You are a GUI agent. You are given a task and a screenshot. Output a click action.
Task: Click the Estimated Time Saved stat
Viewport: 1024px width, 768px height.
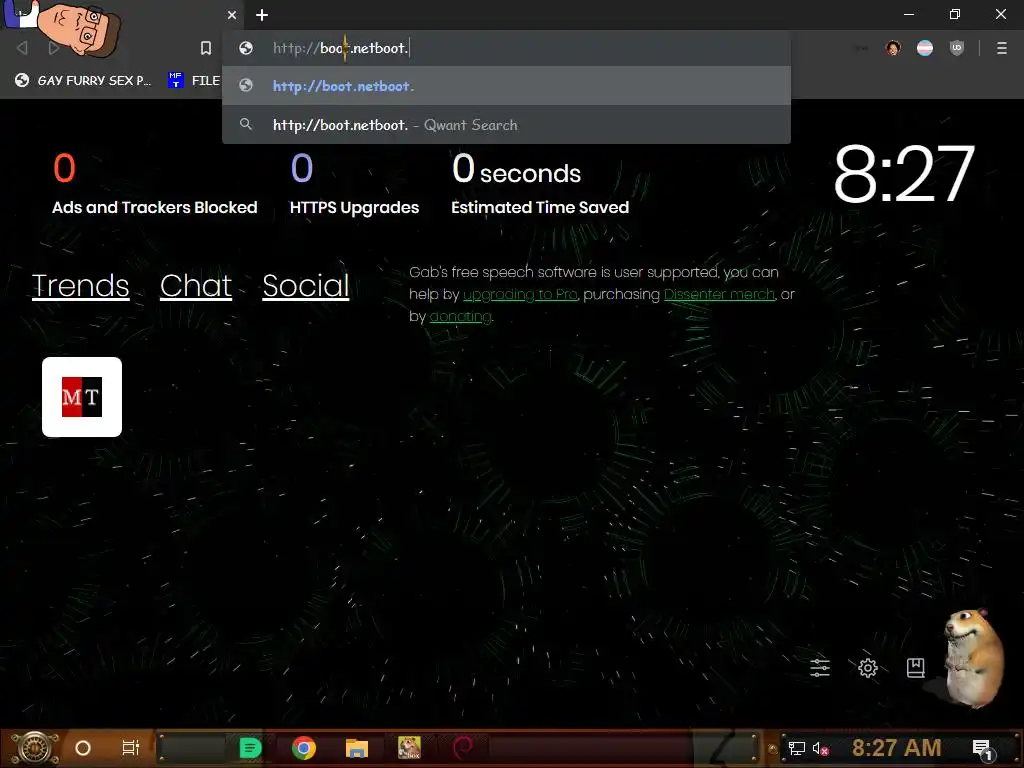(540, 184)
